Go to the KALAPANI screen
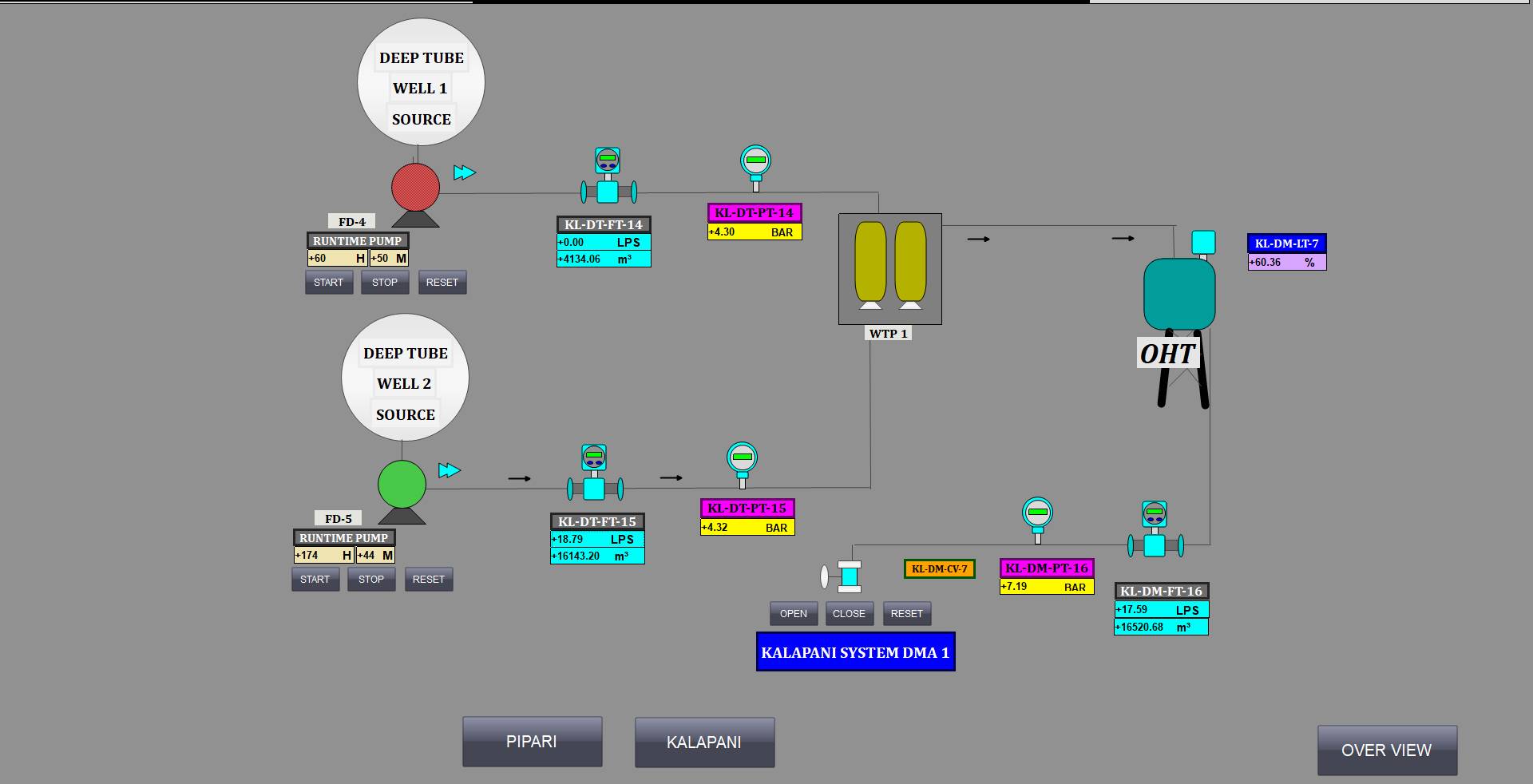 [704, 742]
